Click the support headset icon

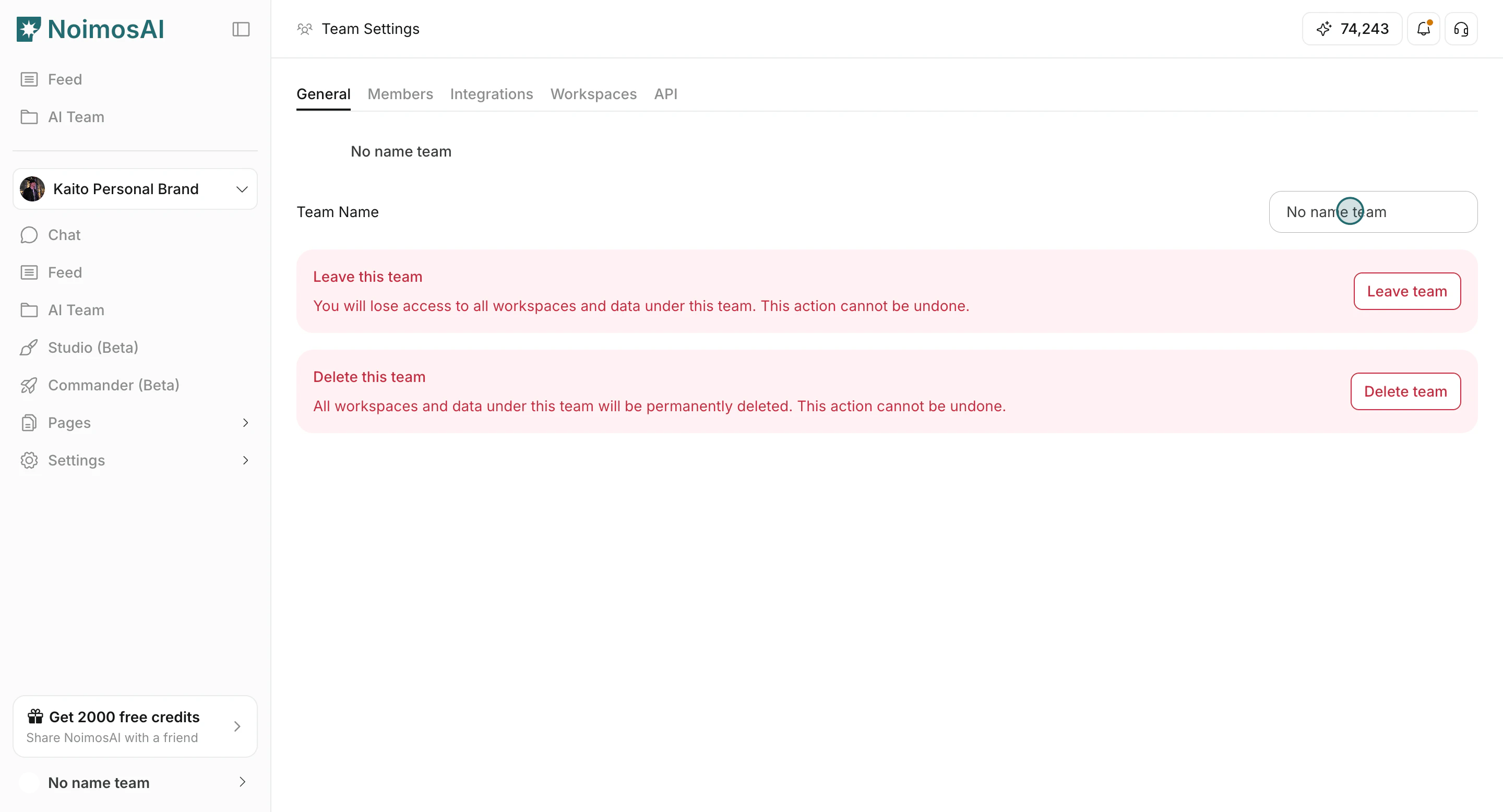click(1460, 29)
